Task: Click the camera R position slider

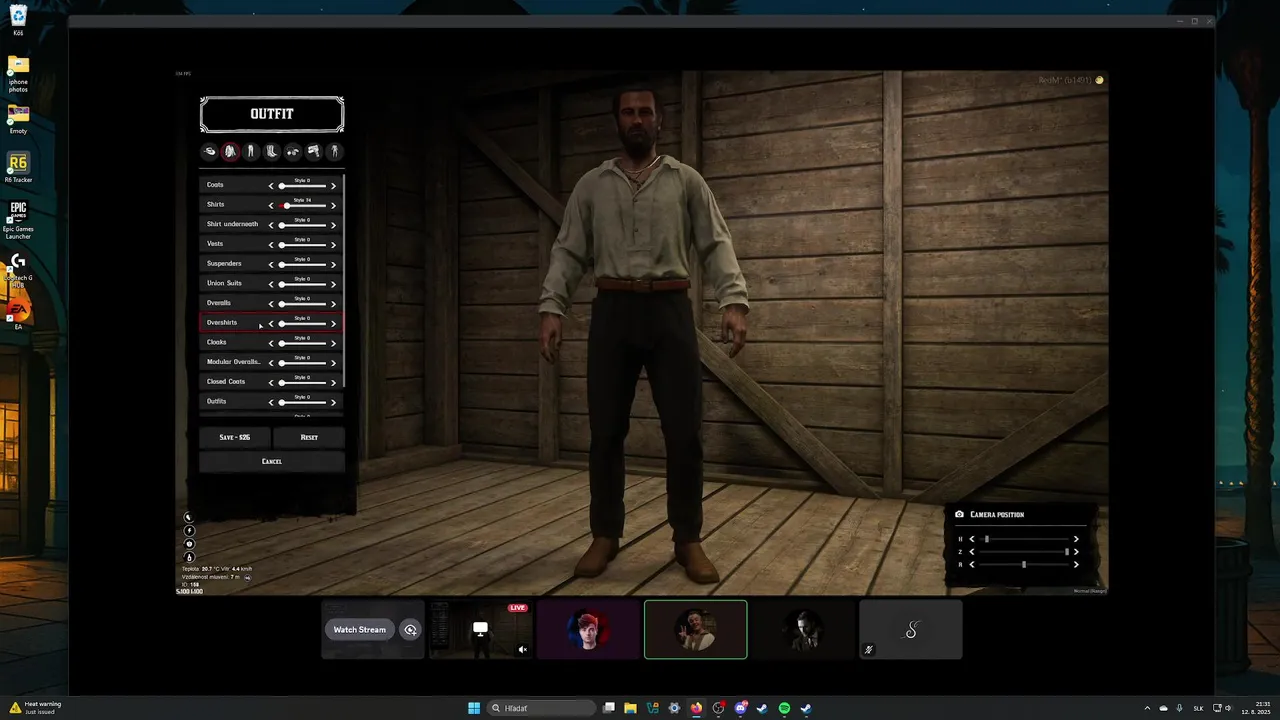Action: point(1024,565)
